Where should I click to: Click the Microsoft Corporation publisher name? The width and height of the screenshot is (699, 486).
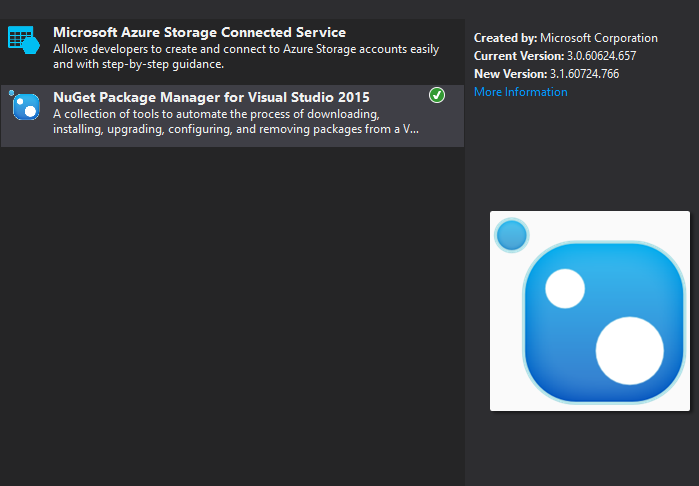click(x=598, y=38)
